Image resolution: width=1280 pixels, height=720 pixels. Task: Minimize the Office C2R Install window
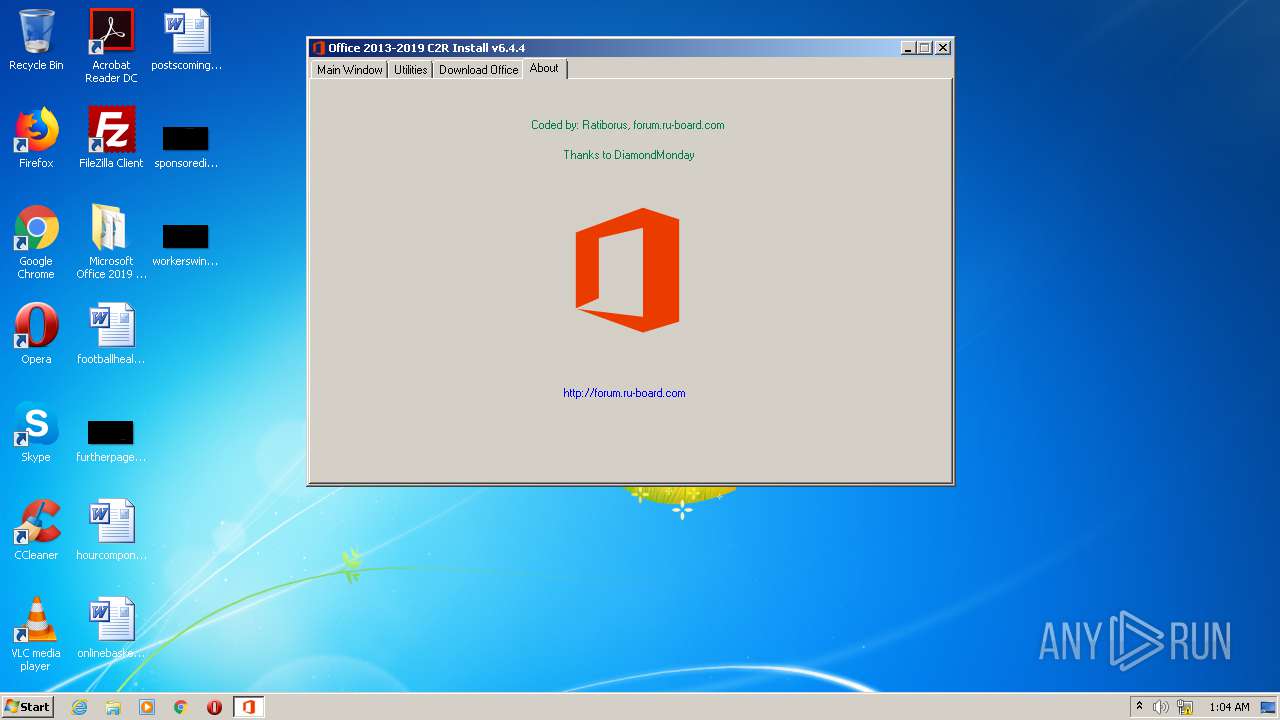[x=908, y=47]
